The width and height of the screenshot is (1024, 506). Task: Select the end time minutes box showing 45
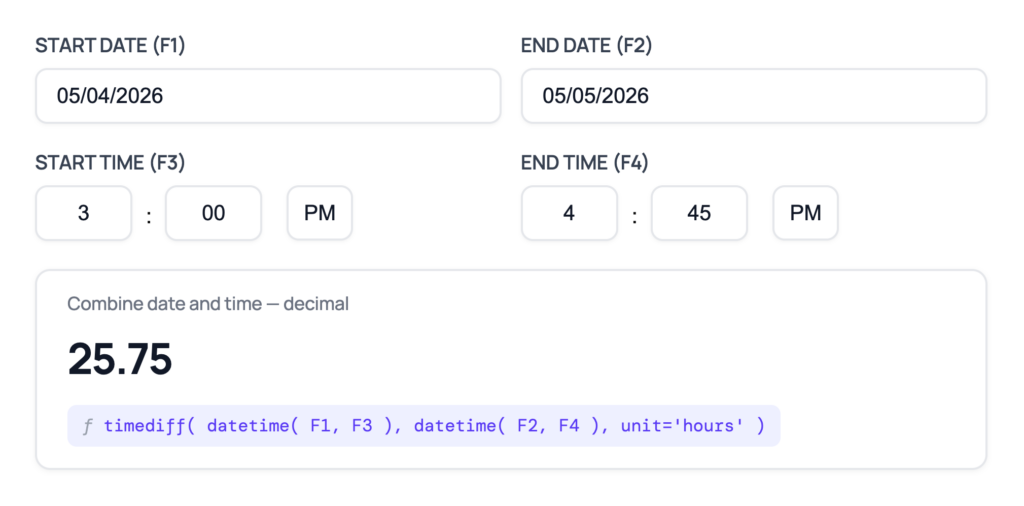click(x=699, y=213)
